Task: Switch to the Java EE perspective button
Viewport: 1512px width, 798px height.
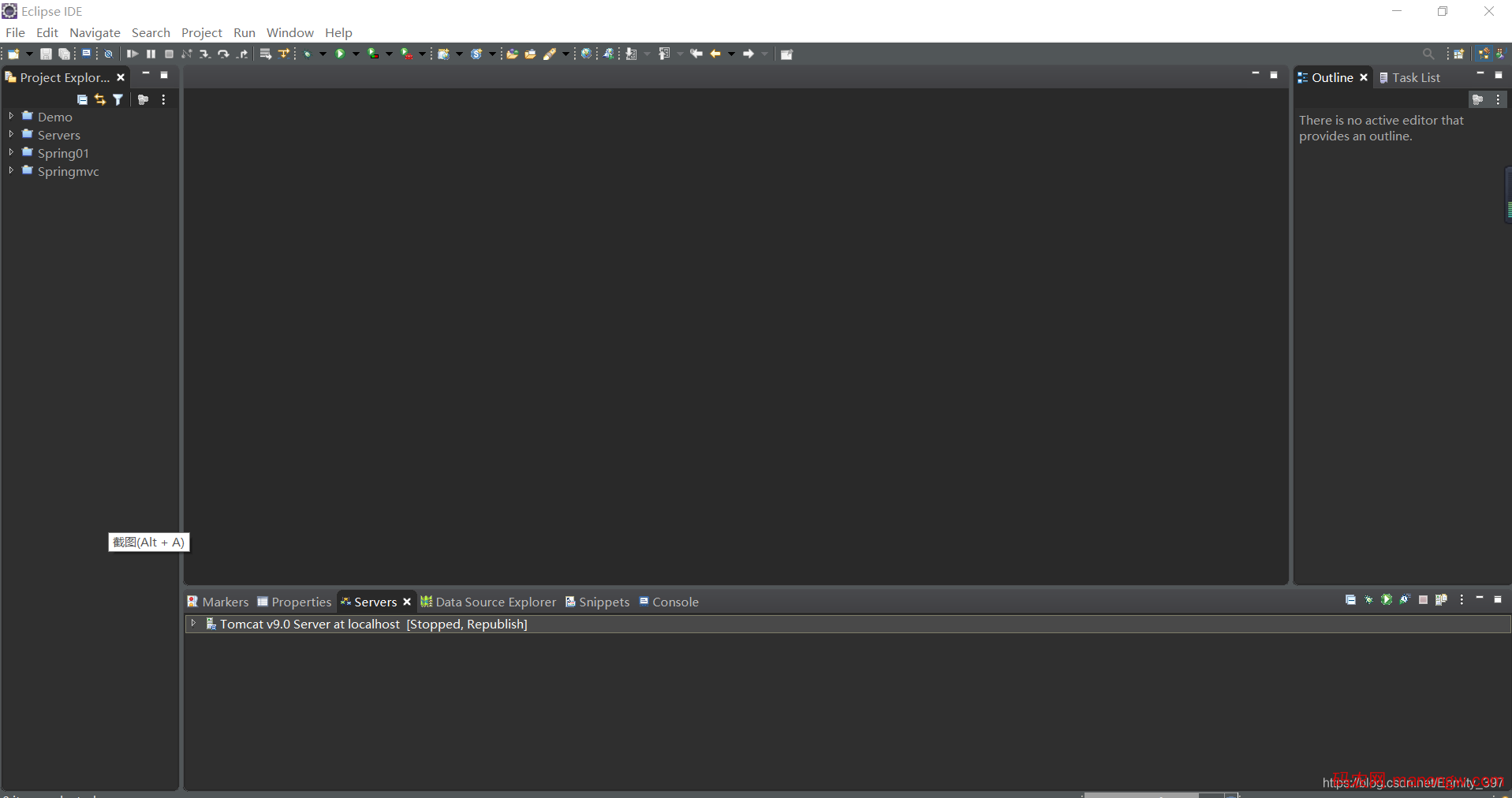Action: pos(1484,54)
